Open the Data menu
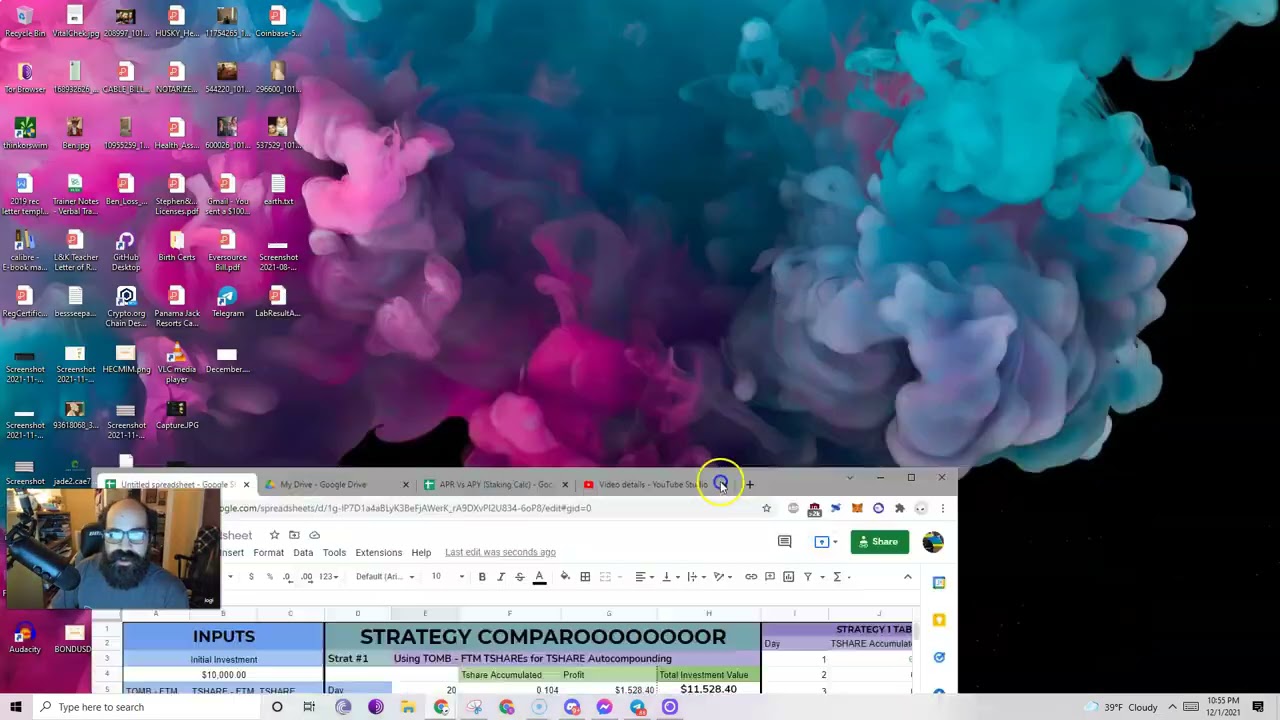Image resolution: width=1280 pixels, height=720 pixels. pos(303,552)
